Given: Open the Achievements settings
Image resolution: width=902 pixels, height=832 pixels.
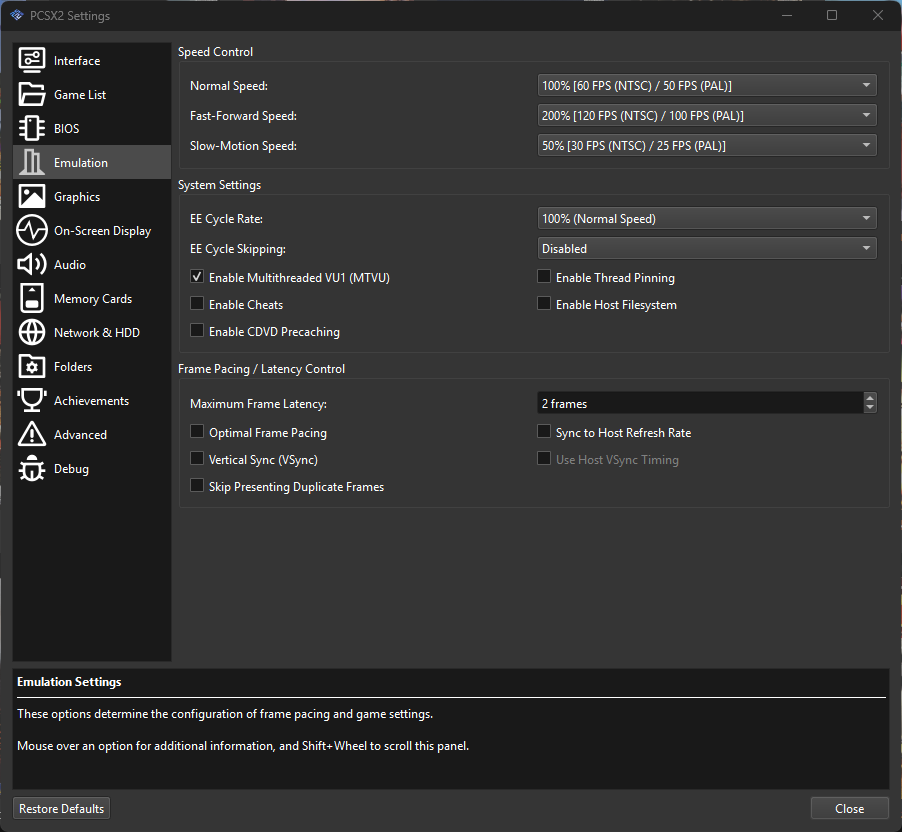Looking at the screenshot, I should coord(91,400).
